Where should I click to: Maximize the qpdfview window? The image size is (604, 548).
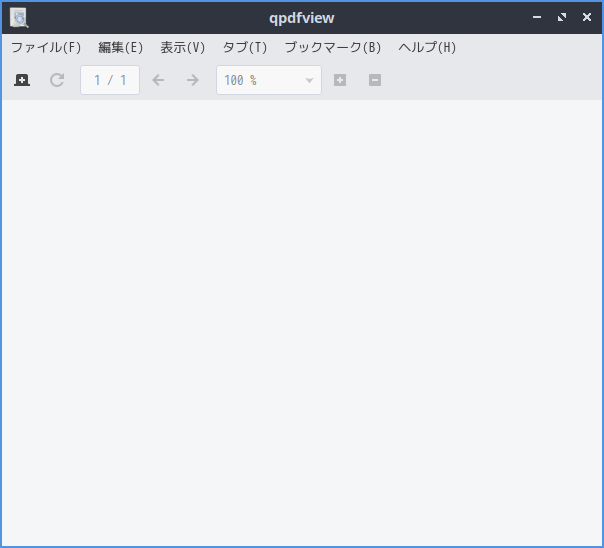[x=562, y=17]
